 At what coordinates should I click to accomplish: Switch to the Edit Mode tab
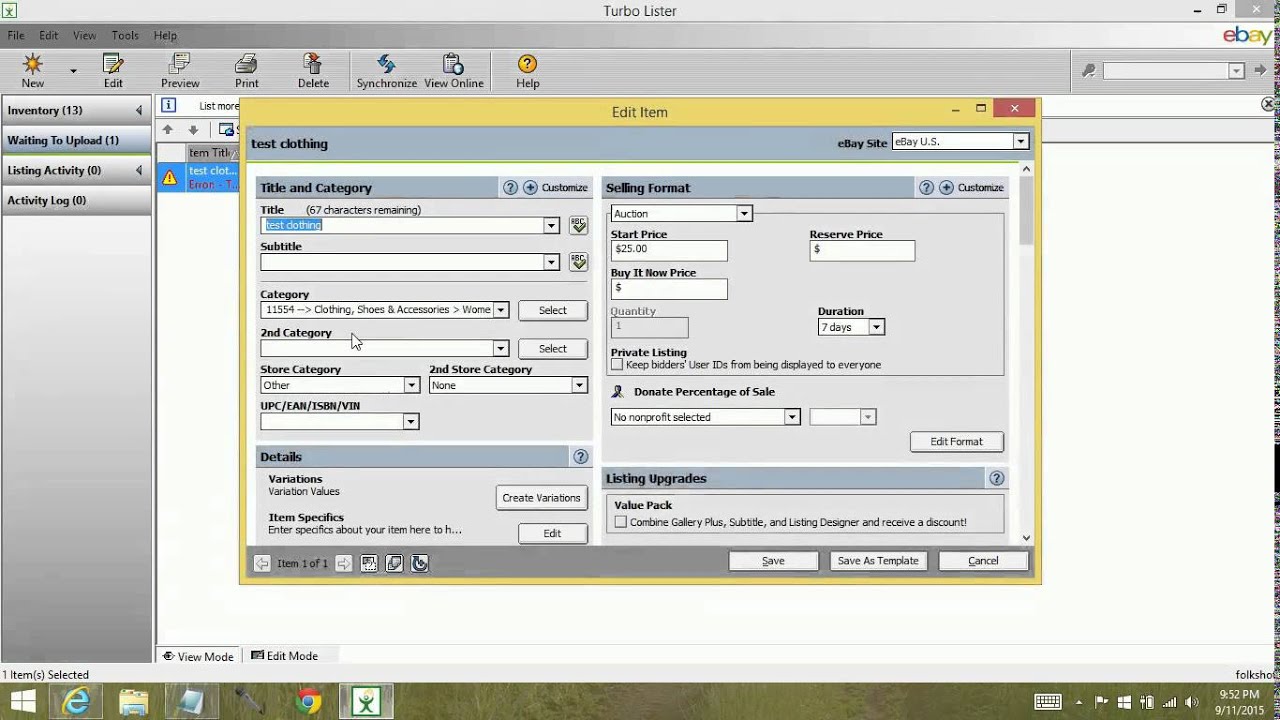285,656
